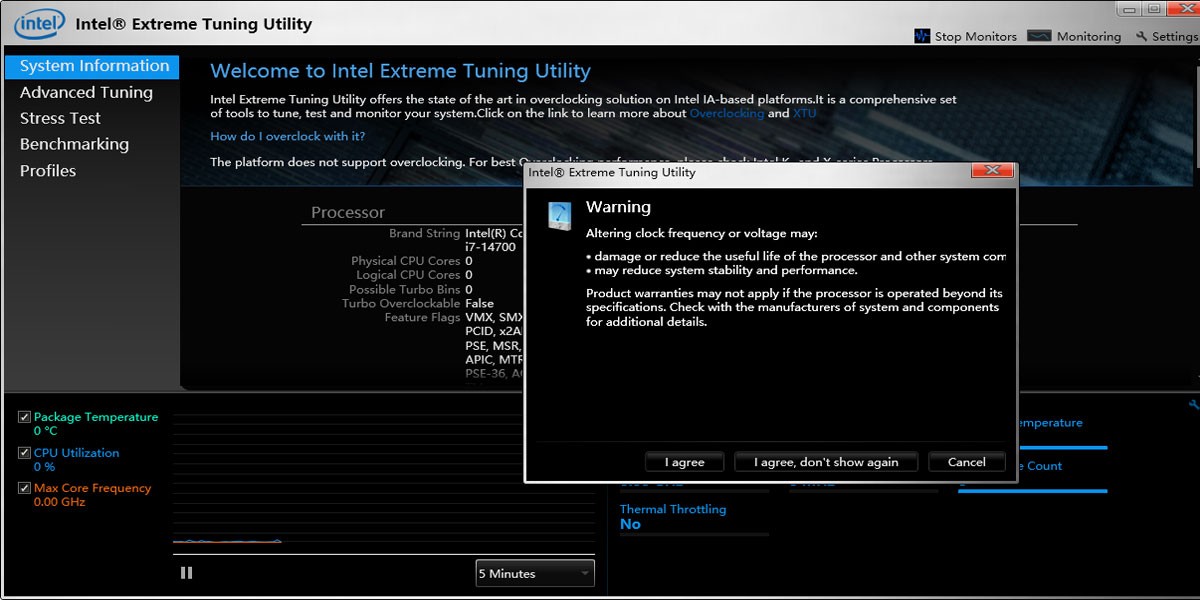Choose I agree, don't show again
This screenshot has height=600, width=1200.
826,462
